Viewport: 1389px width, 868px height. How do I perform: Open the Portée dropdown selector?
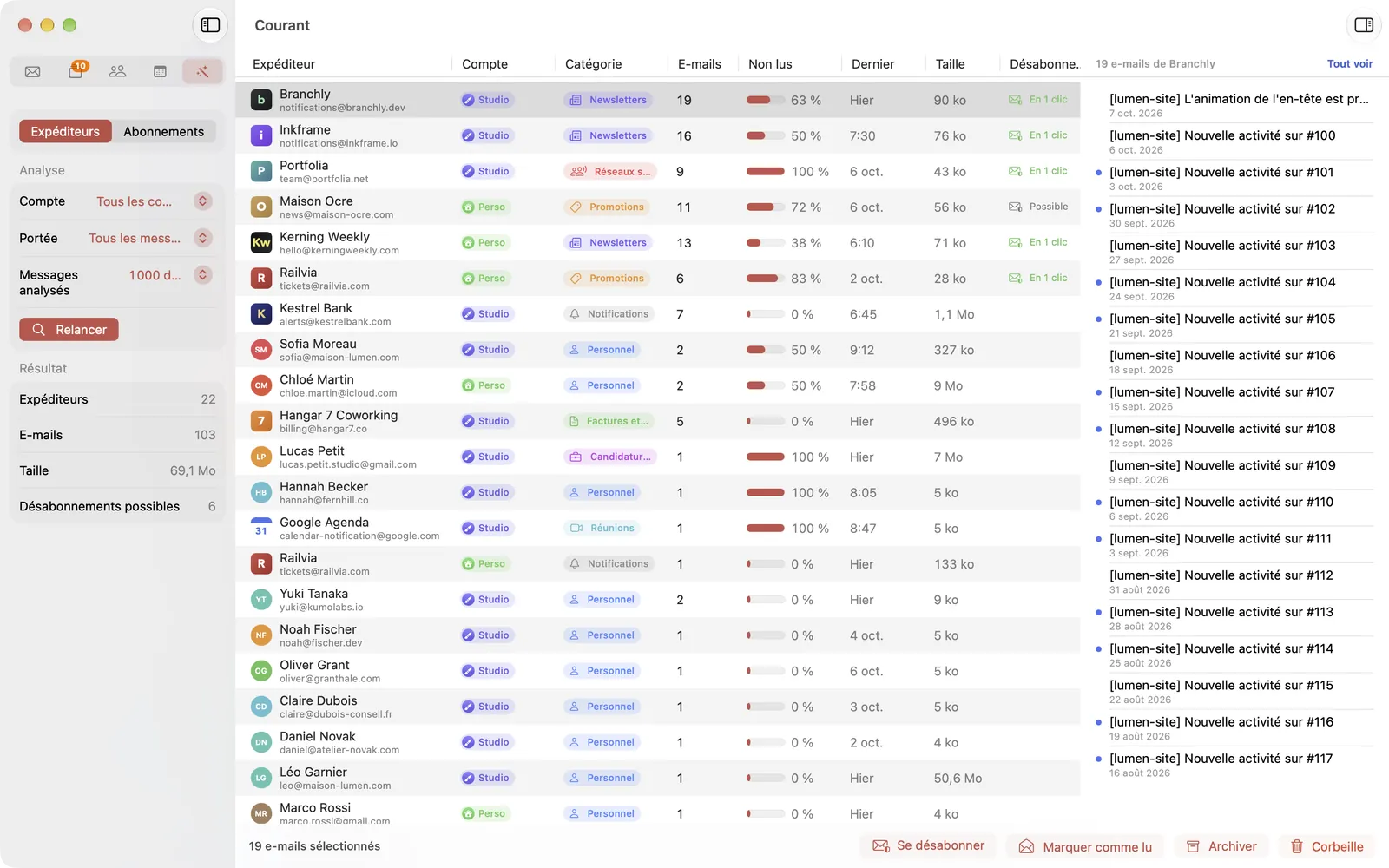[x=202, y=238]
